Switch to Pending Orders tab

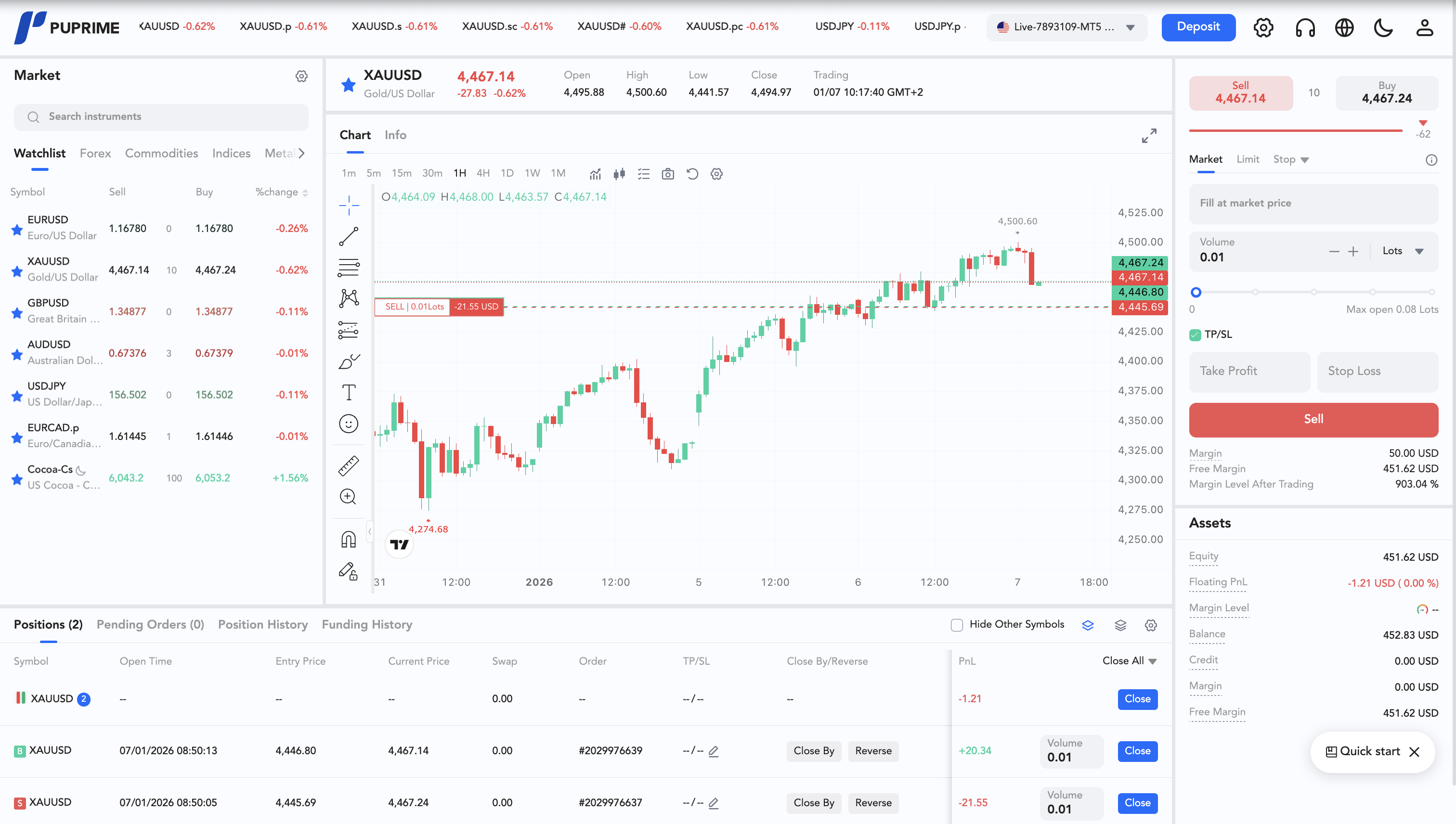pos(150,624)
